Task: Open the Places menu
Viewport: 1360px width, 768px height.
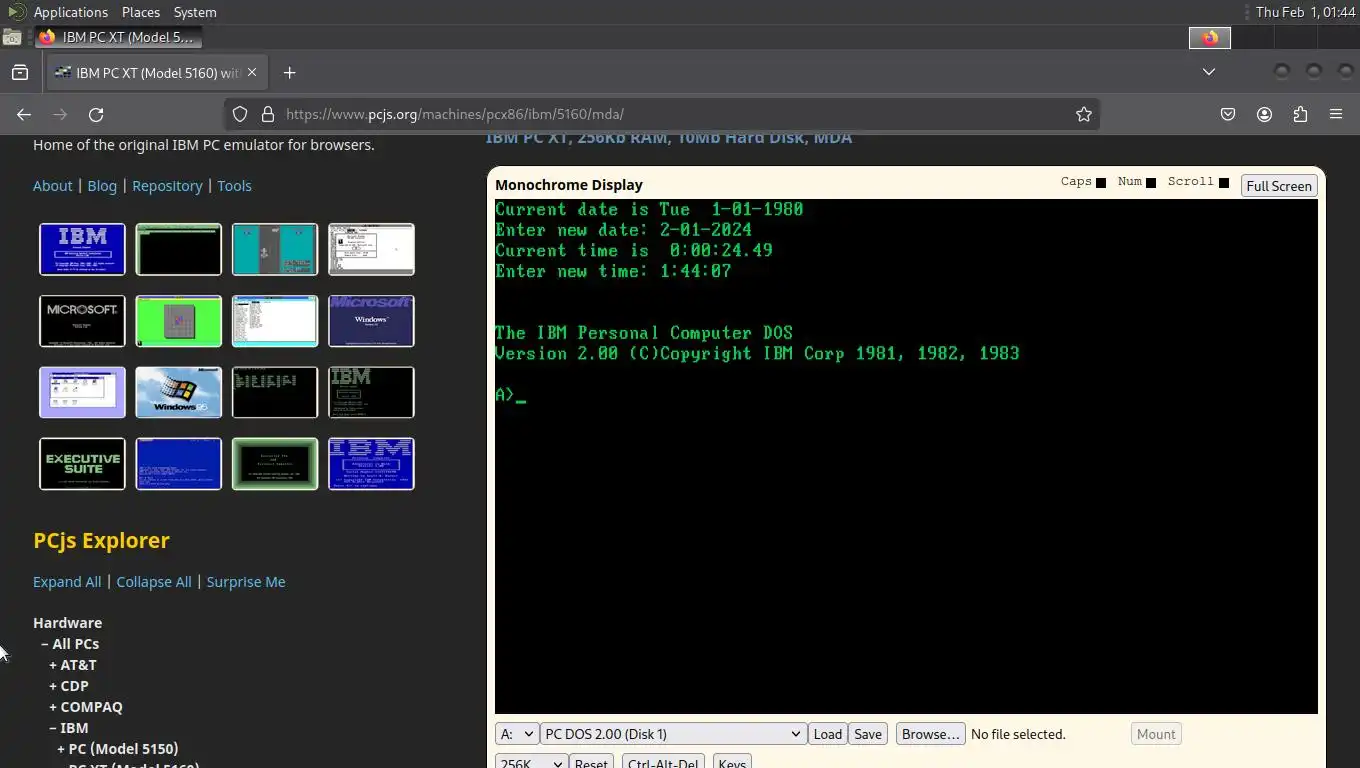Action: coord(141,12)
